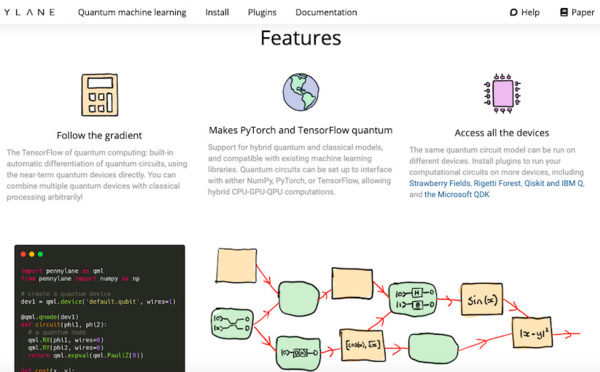Image resolution: width=600 pixels, height=372 pixels.
Task: Follow the Microsoft QDK link
Action: pyautogui.click(x=457, y=194)
